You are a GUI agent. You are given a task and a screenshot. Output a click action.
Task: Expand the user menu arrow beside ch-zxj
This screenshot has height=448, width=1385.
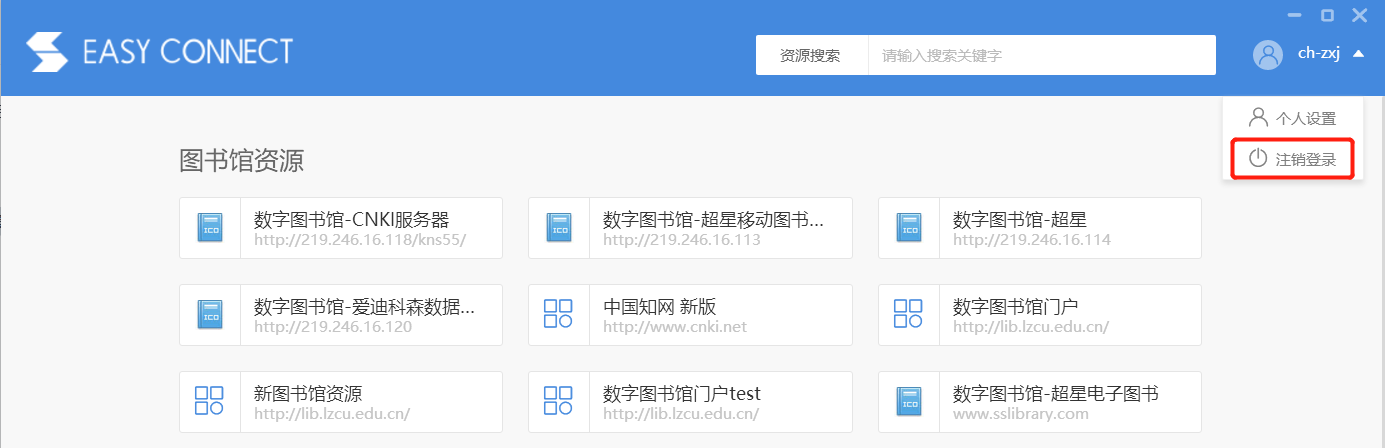click(1358, 54)
